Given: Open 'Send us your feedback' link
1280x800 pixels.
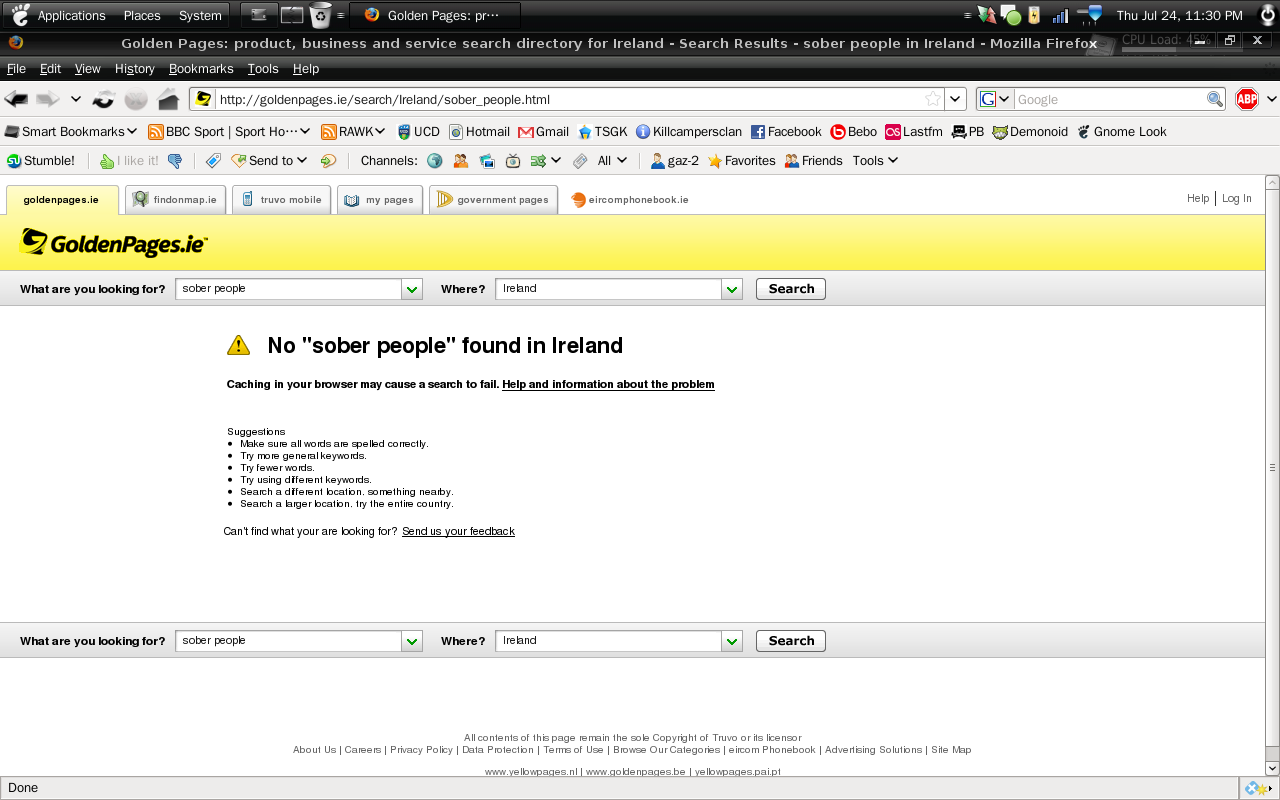Looking at the screenshot, I should (x=458, y=532).
